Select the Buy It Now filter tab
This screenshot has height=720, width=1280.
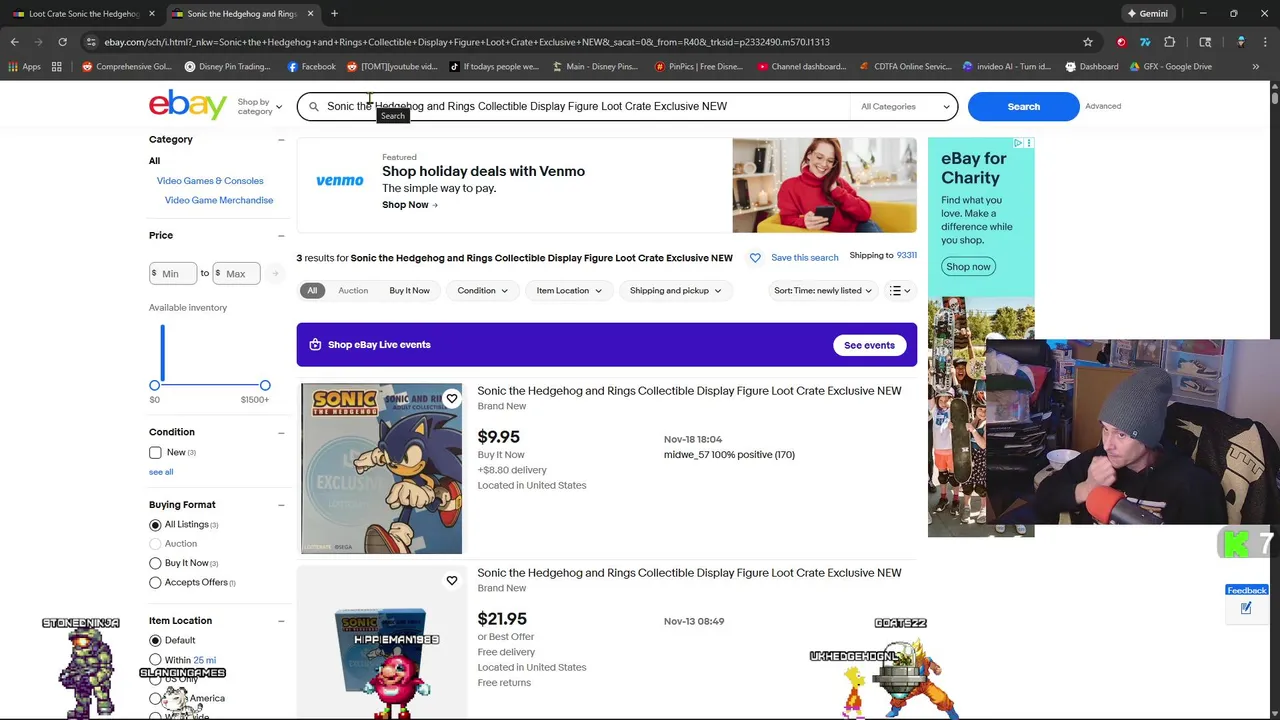pyautogui.click(x=409, y=291)
